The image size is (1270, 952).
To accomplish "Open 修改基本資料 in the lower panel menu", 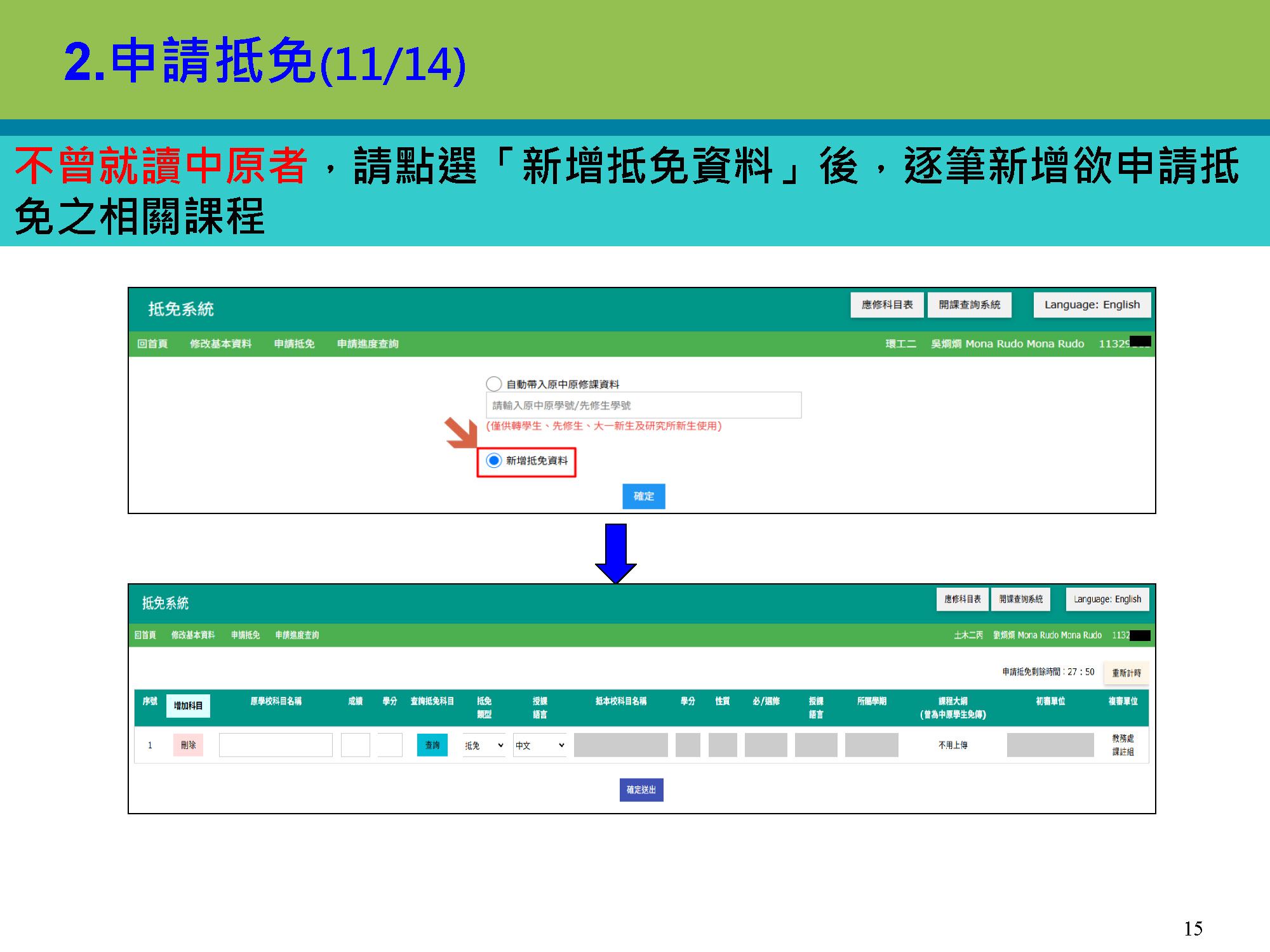I will coord(193,635).
